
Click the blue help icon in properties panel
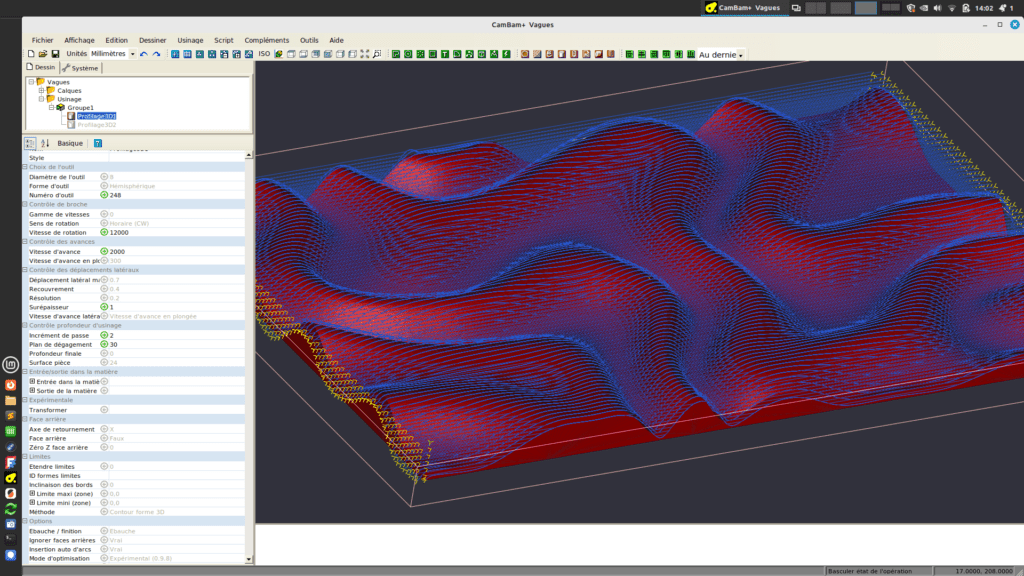(98, 144)
